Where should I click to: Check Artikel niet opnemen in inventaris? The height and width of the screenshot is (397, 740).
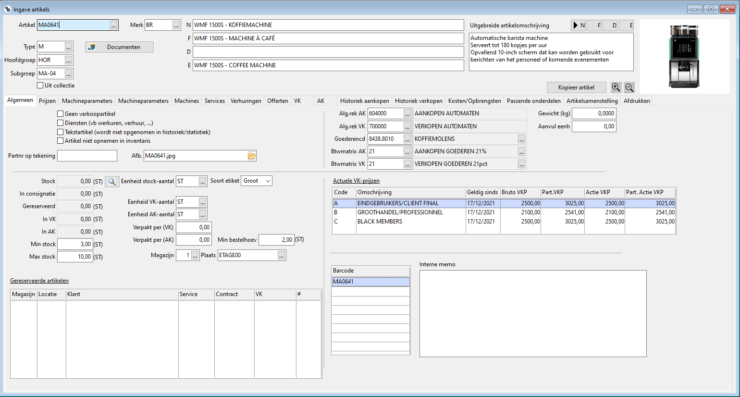[x=60, y=141]
